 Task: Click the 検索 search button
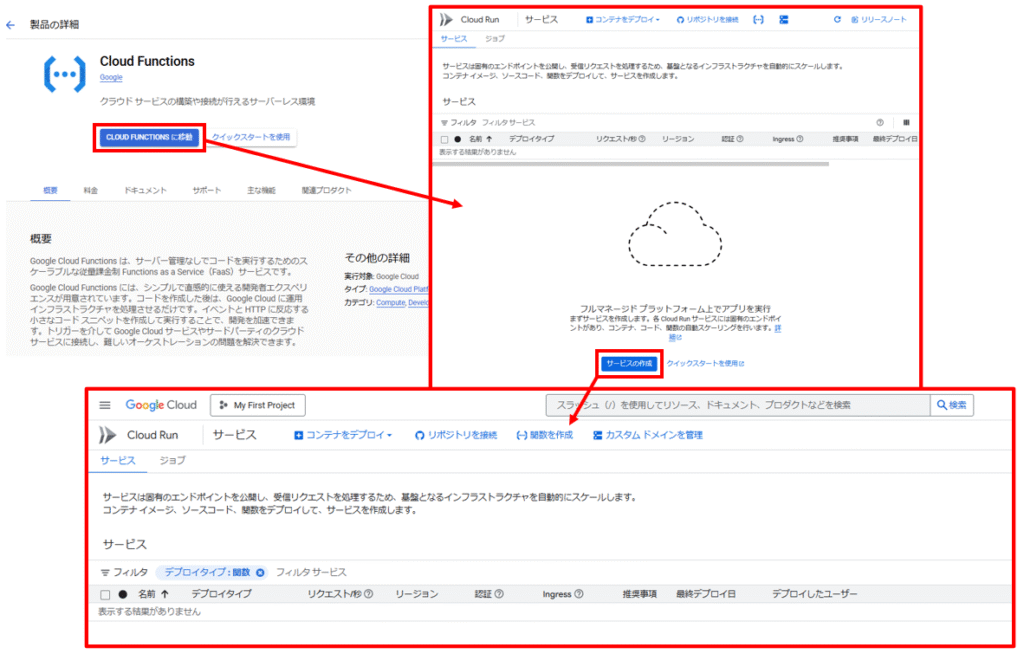click(x=952, y=405)
